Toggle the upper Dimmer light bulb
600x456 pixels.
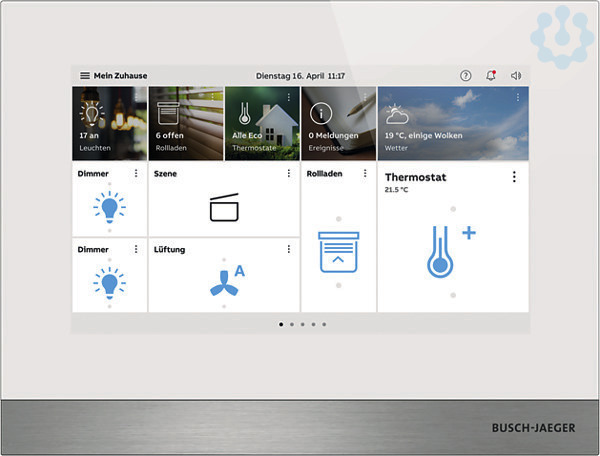click(109, 208)
